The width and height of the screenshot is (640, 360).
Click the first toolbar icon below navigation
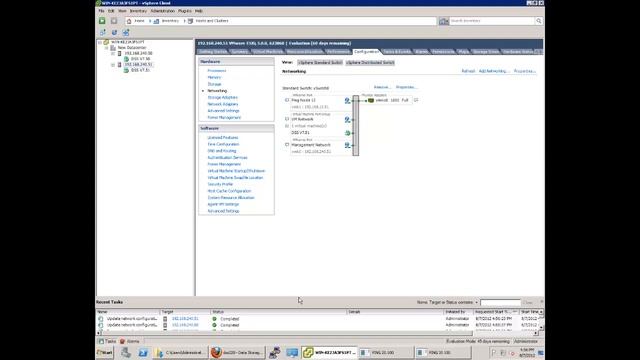click(x=103, y=32)
